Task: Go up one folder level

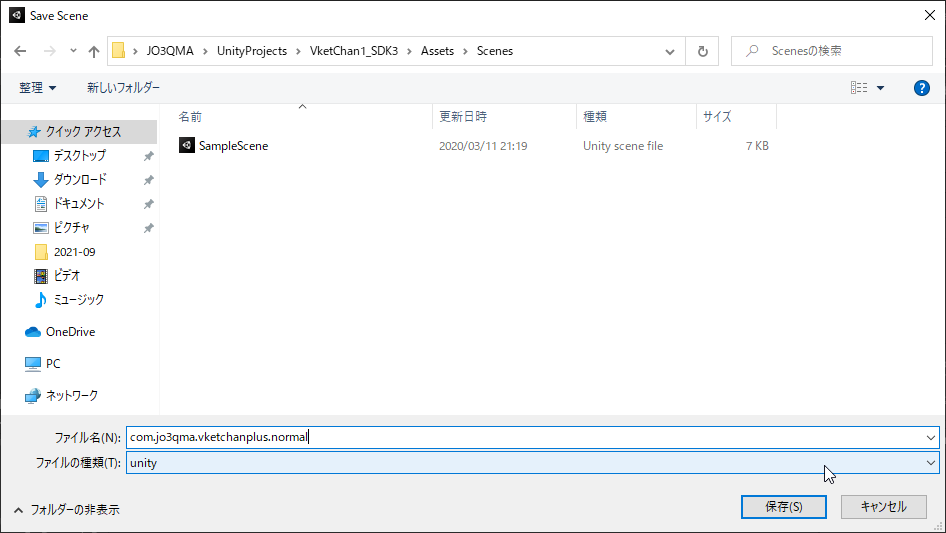Action: click(x=94, y=51)
